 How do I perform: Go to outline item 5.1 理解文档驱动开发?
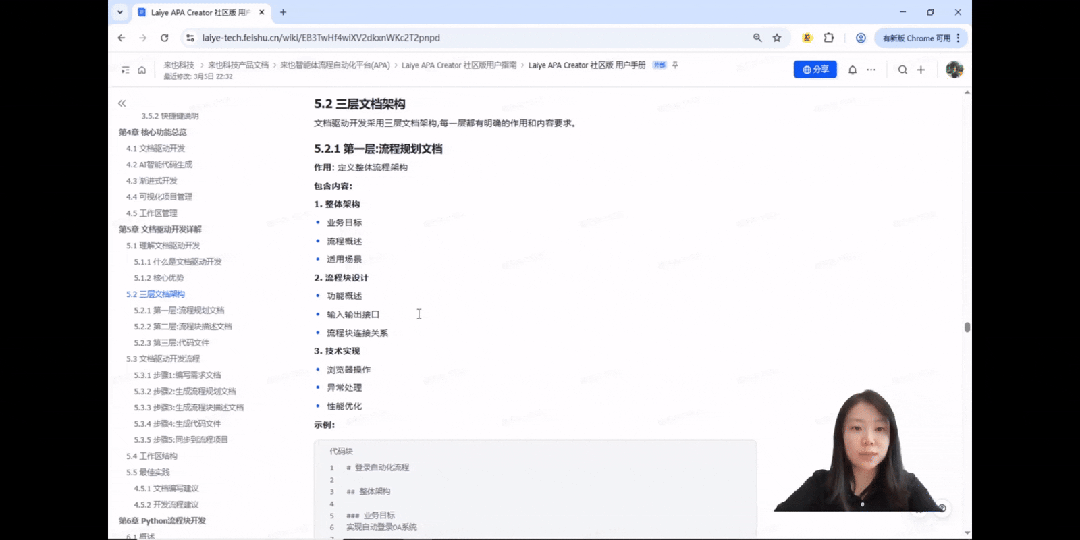point(163,245)
